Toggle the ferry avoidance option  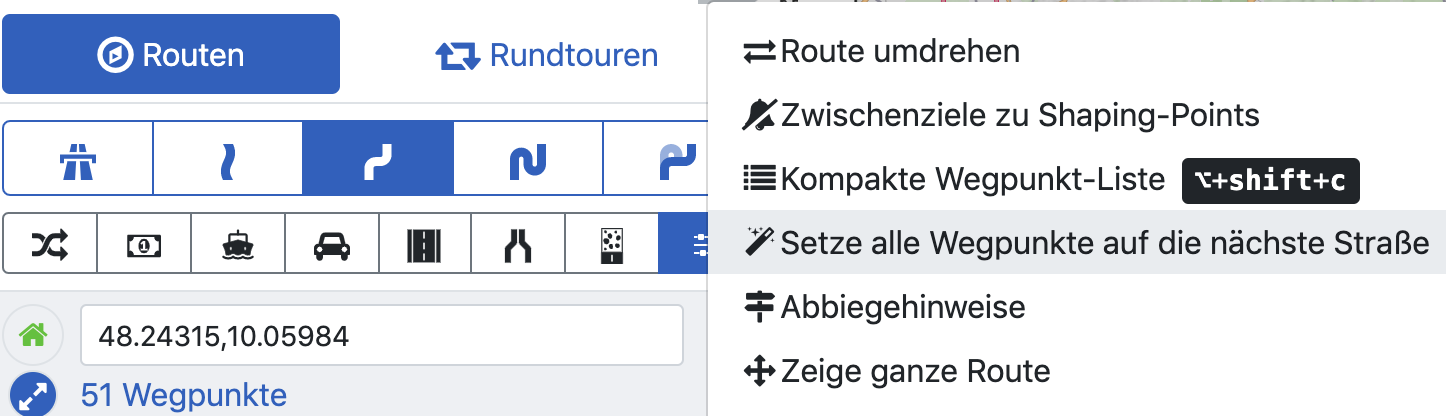(238, 243)
